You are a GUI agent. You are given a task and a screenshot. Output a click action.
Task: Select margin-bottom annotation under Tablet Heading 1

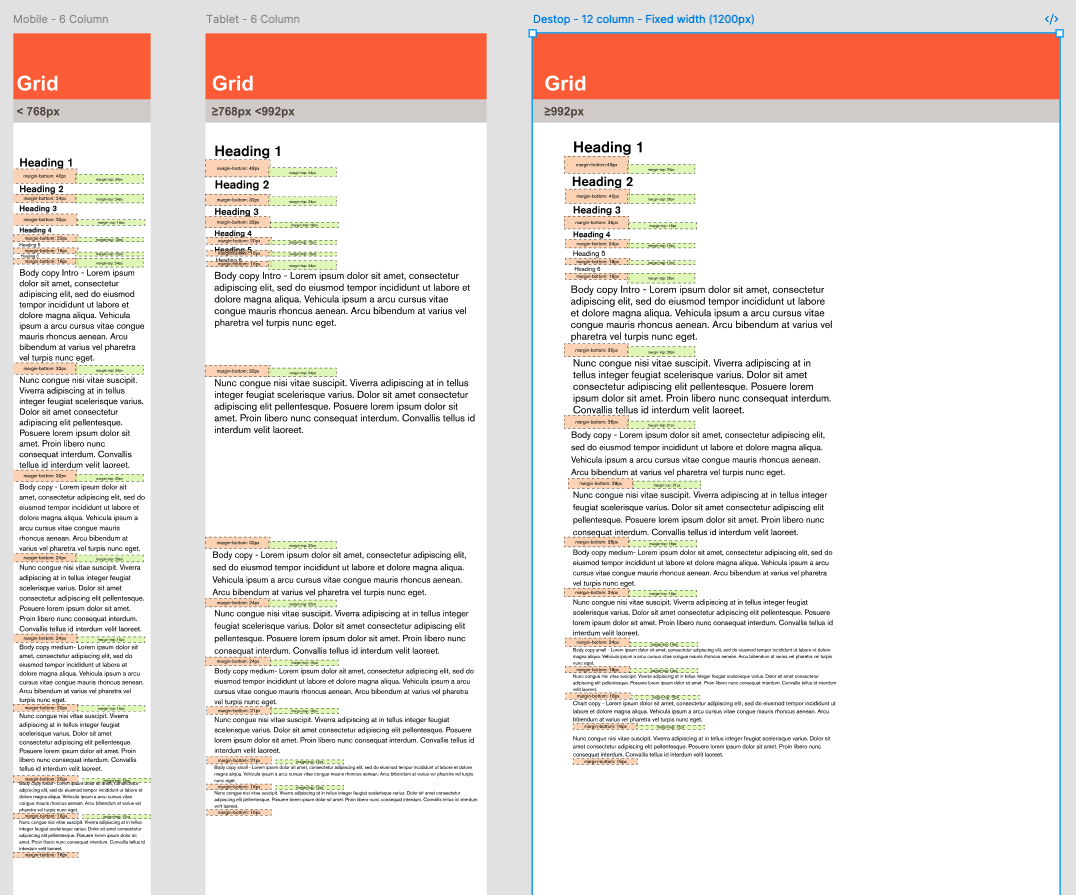237,168
